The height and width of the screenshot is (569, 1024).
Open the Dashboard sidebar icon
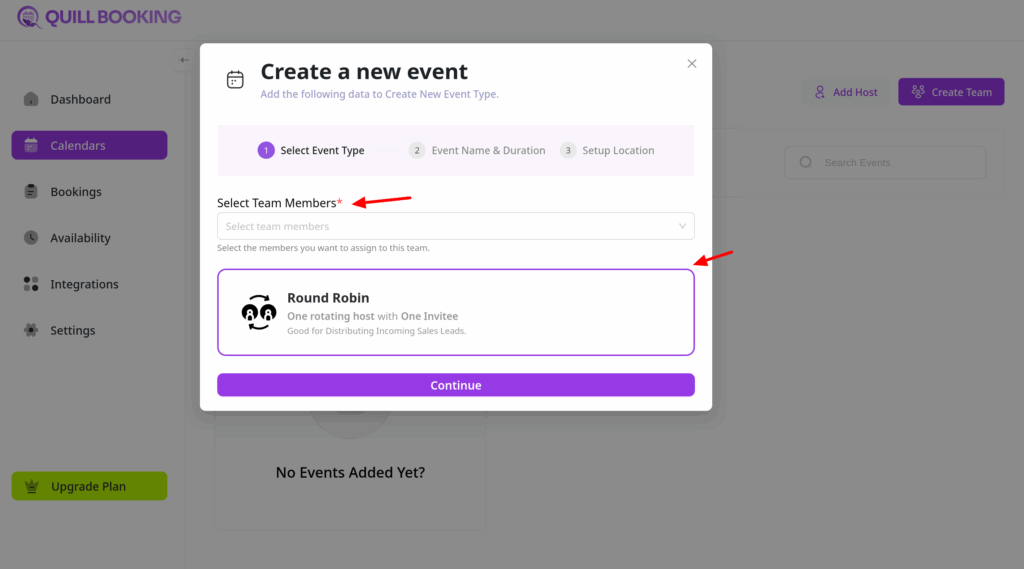click(x=31, y=99)
